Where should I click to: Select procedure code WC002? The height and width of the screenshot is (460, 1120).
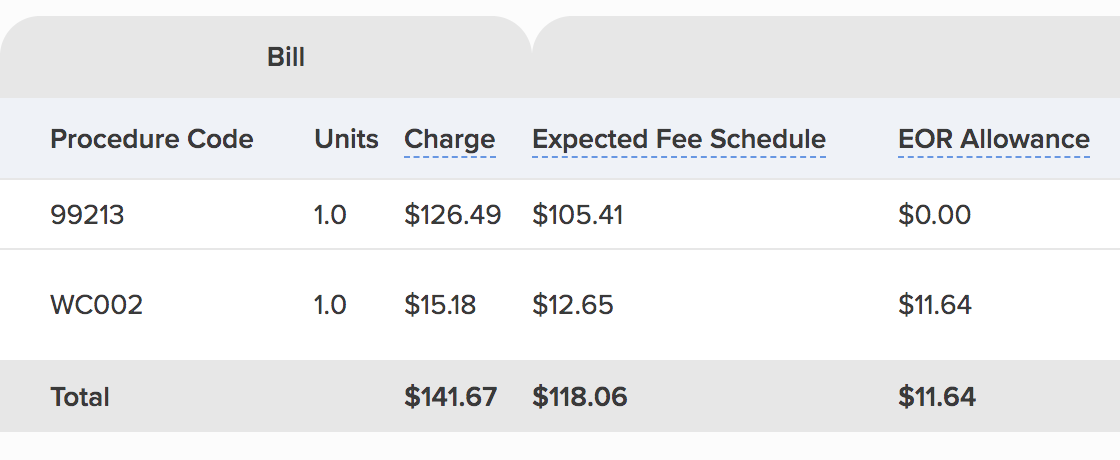point(97,305)
